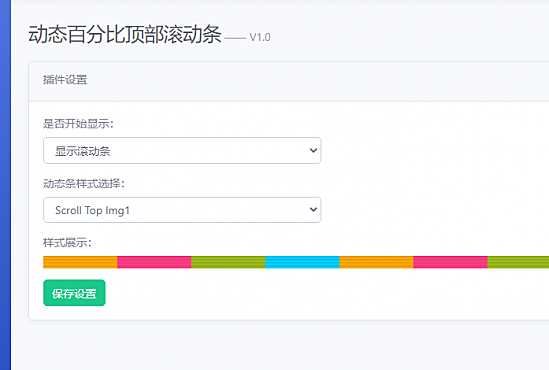This screenshot has height=370, width=549.
Task: Click the 插件设置 panel header text
Action: pos(65,80)
